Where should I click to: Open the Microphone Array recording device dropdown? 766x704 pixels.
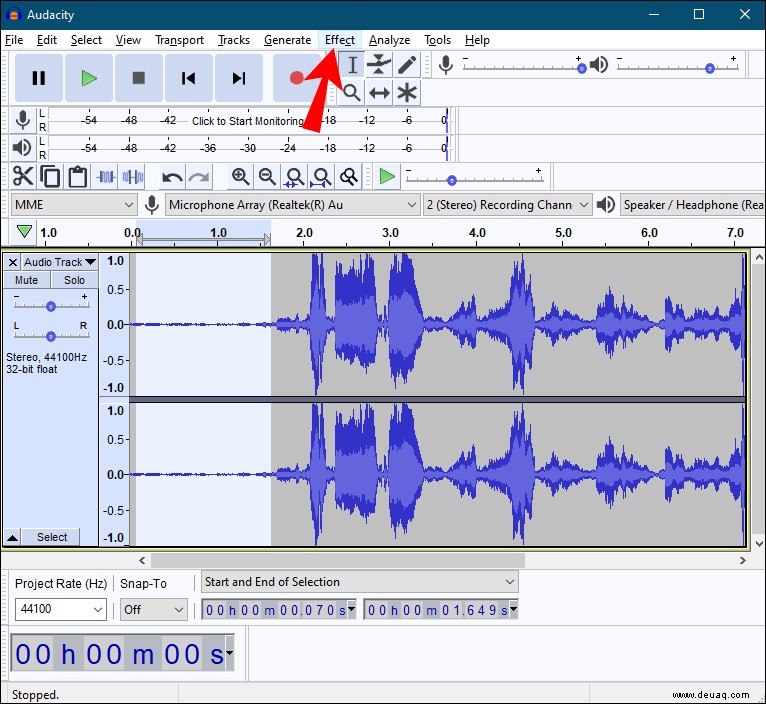tap(293, 205)
